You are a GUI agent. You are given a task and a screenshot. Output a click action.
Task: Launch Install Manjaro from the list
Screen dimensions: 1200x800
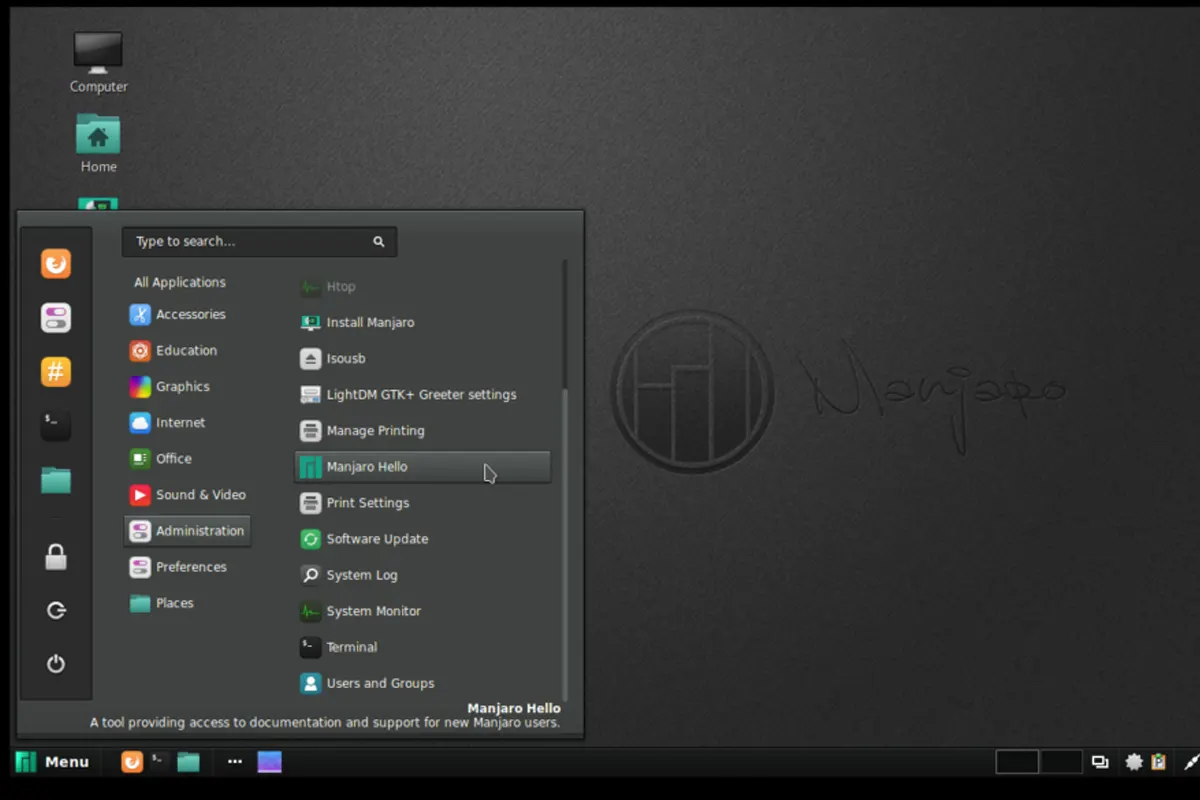369,323
